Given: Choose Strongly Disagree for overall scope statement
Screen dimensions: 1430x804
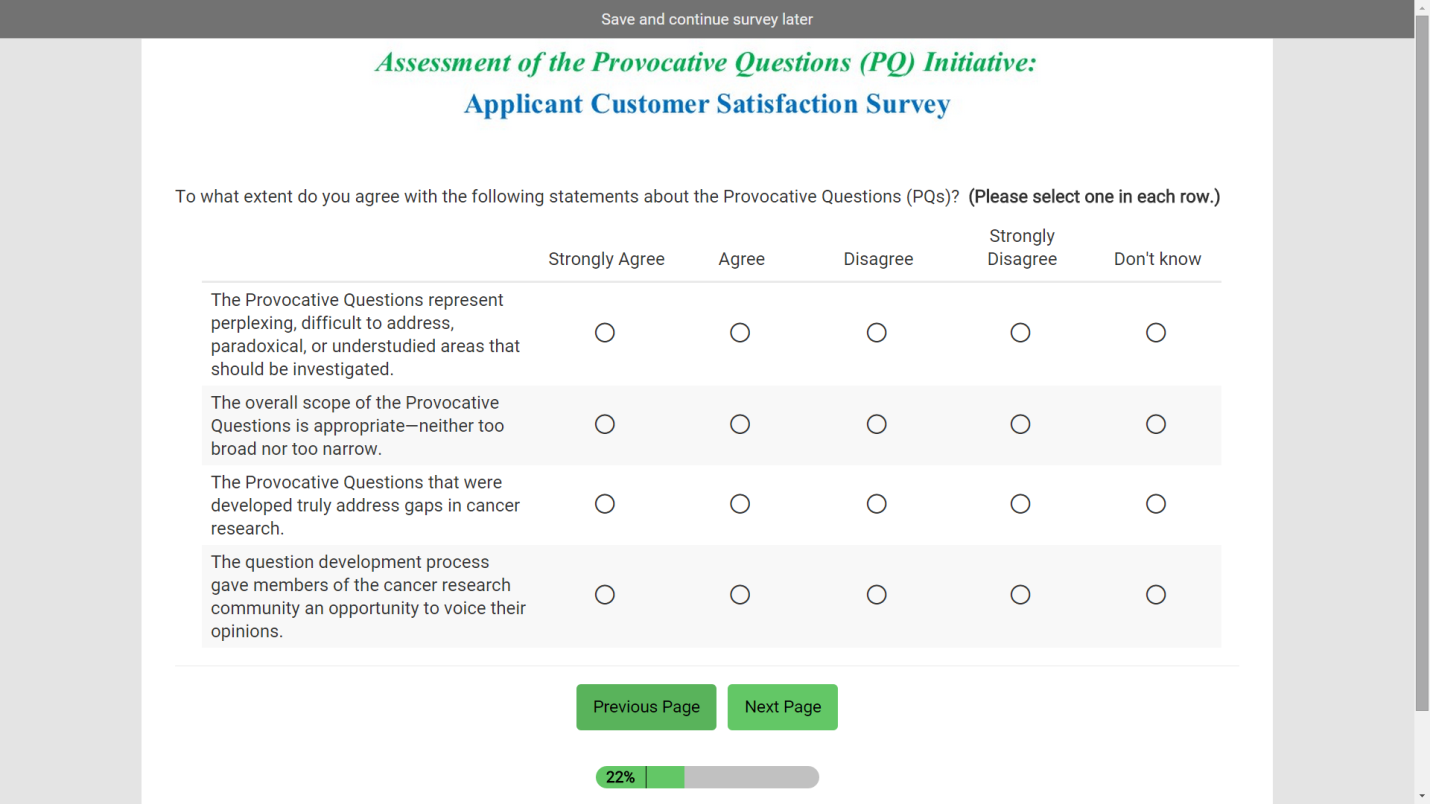Looking at the screenshot, I should pos(1020,425).
